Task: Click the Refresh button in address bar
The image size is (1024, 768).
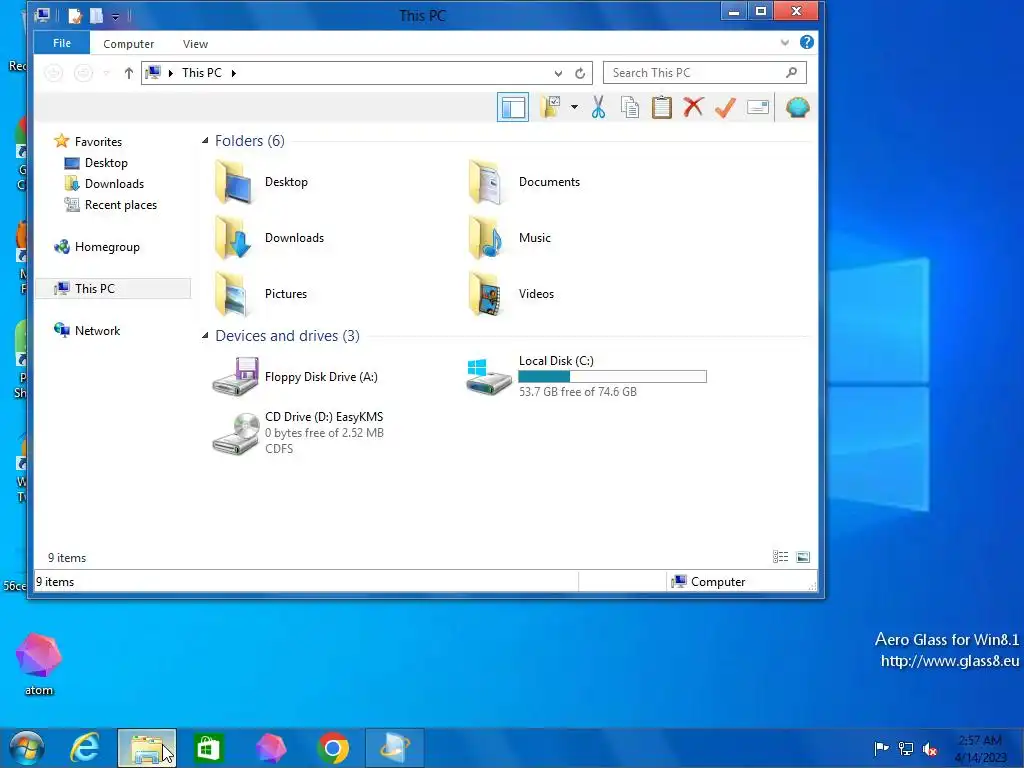Action: pyautogui.click(x=580, y=73)
